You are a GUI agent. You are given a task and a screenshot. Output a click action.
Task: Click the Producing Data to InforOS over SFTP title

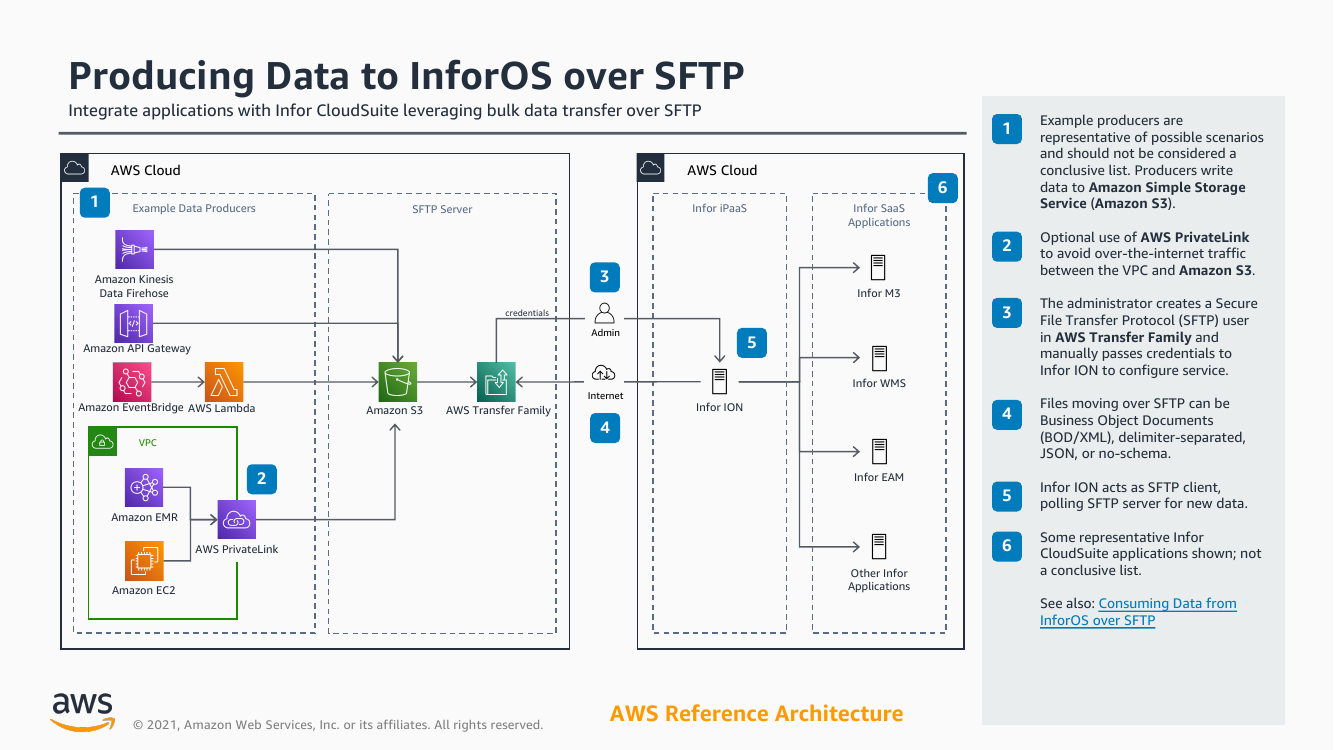coord(406,76)
